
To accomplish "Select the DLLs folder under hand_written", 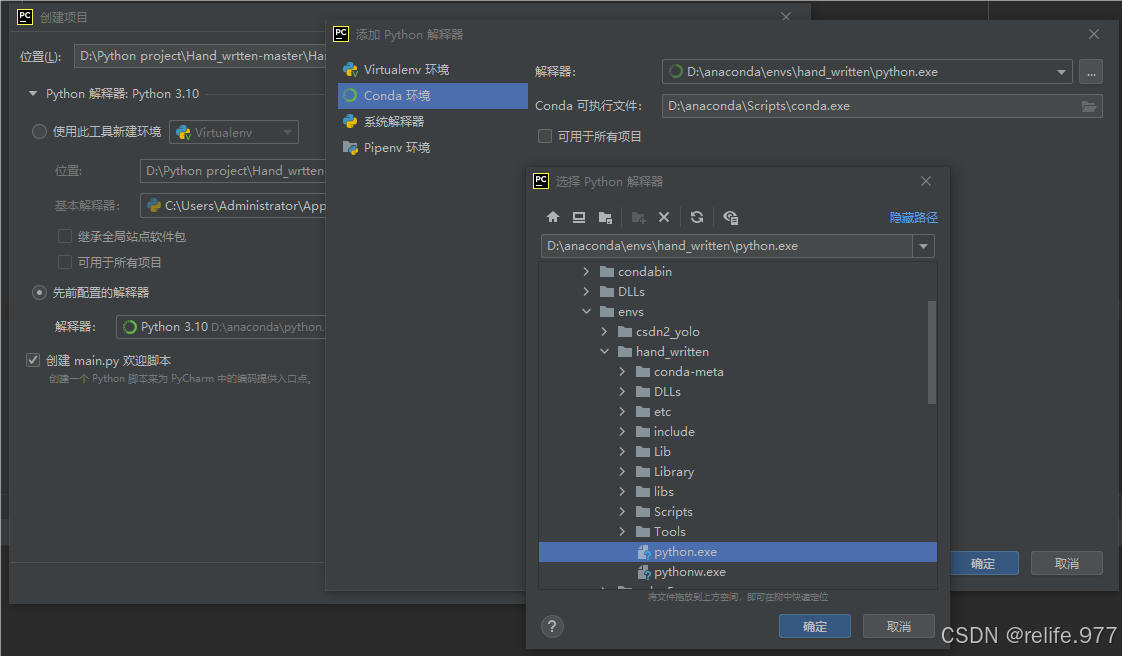I will pyautogui.click(x=738, y=392).
